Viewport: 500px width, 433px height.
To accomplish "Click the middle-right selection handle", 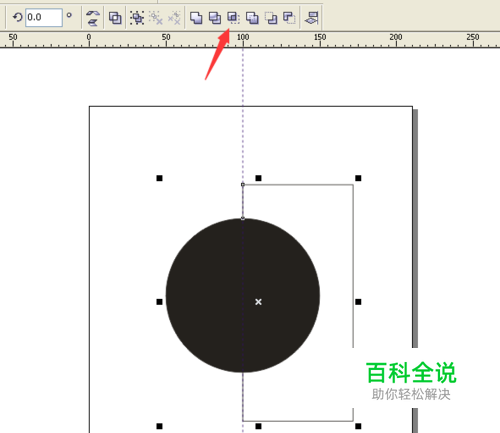I will tap(358, 302).
